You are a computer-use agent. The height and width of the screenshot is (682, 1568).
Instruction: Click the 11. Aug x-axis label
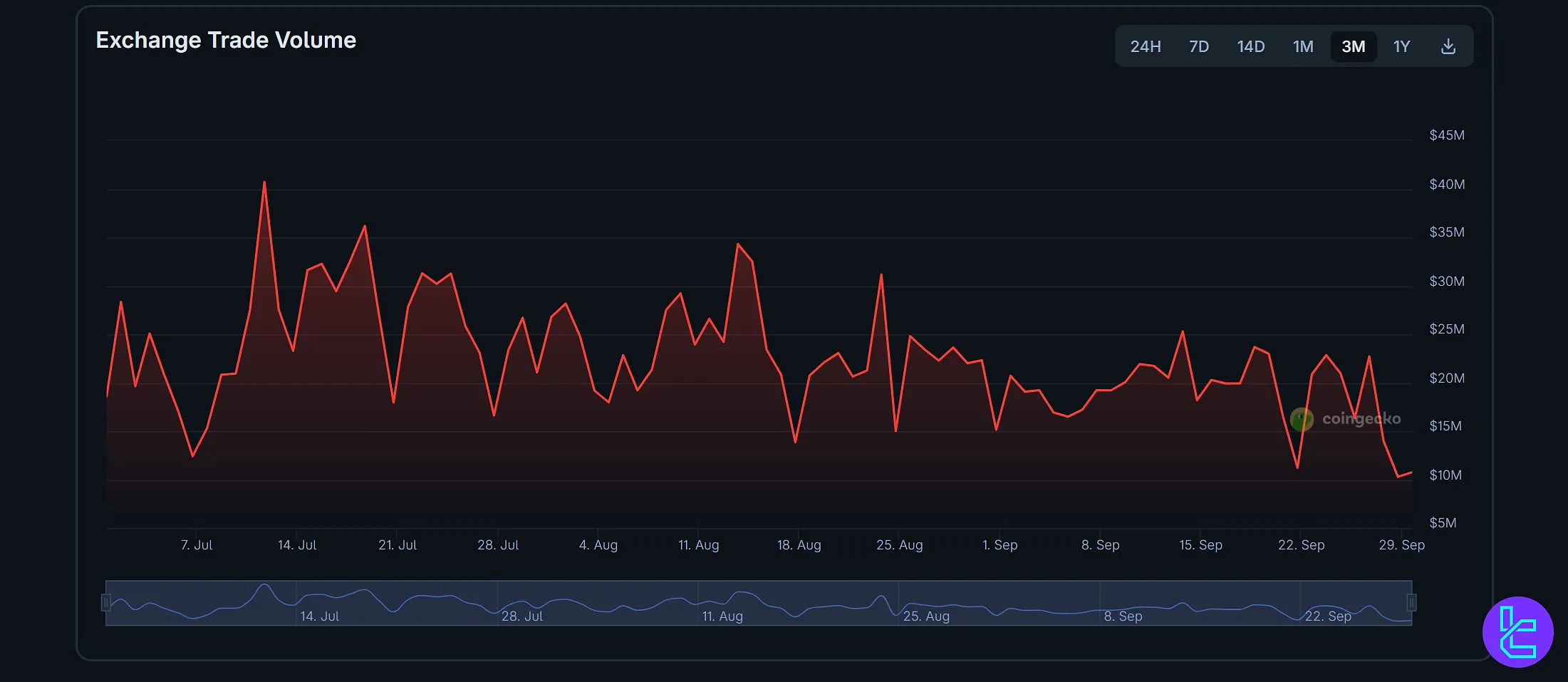point(698,545)
